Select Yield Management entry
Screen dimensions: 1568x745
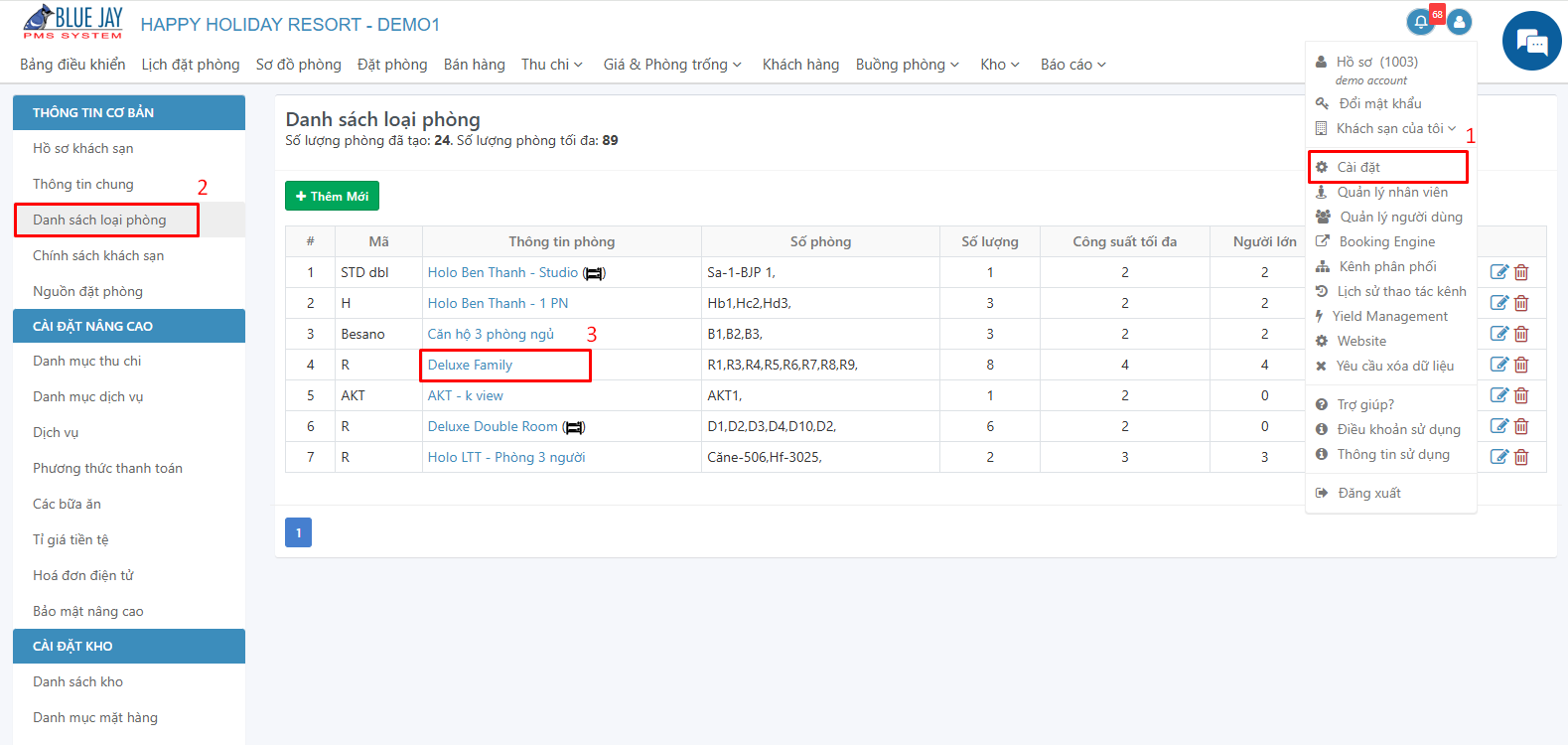coord(1390,316)
